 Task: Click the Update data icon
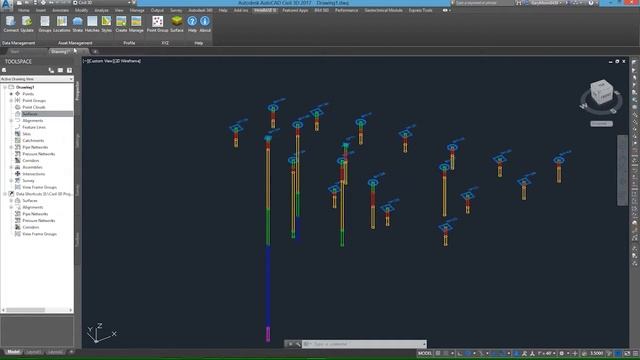coord(27,24)
